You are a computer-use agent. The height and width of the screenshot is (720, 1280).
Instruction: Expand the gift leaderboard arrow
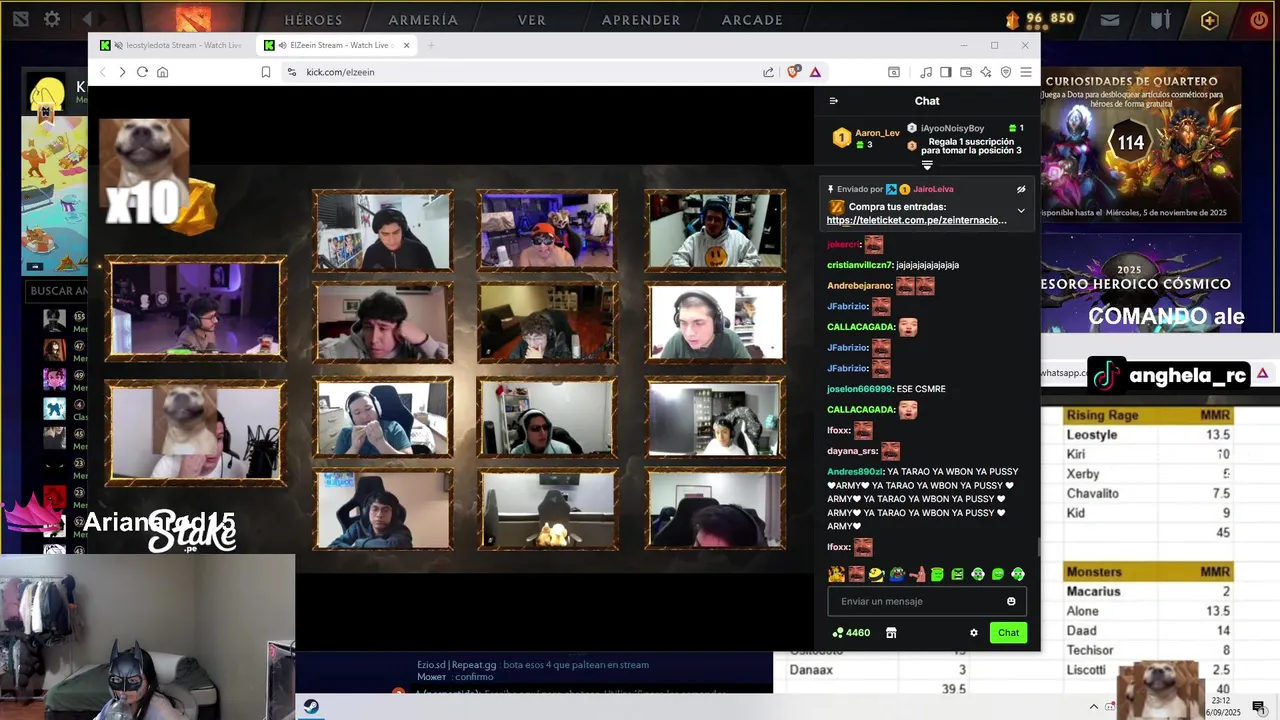pyautogui.click(x=927, y=165)
